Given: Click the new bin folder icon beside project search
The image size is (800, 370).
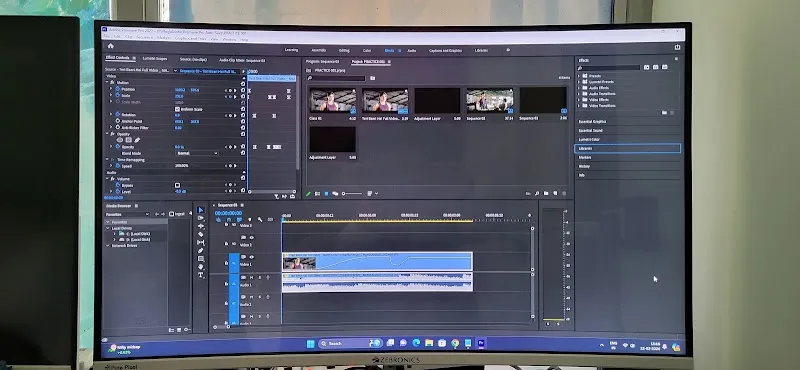Looking at the screenshot, I should click(372, 78).
